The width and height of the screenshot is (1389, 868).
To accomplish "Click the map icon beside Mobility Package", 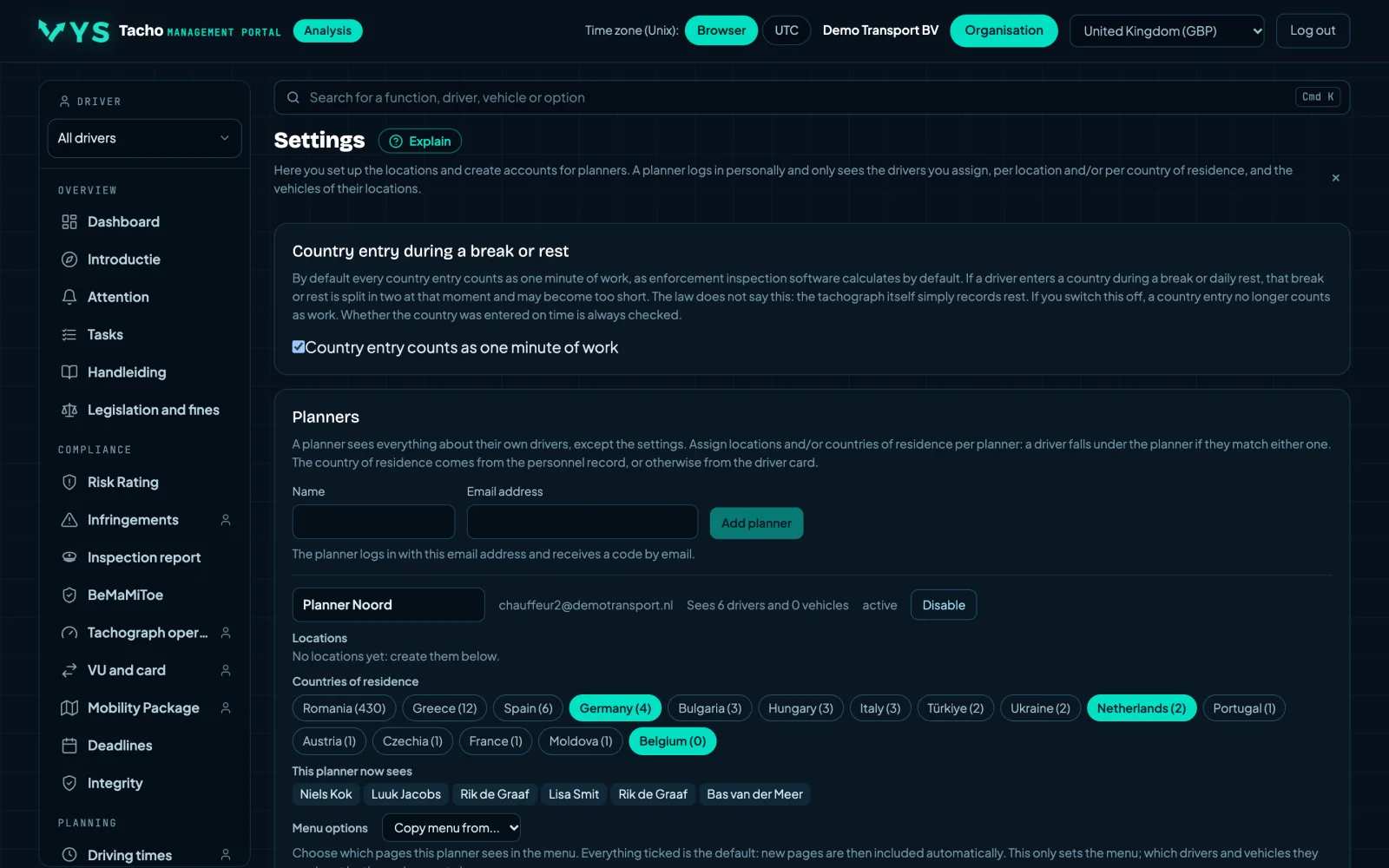I will (69, 708).
